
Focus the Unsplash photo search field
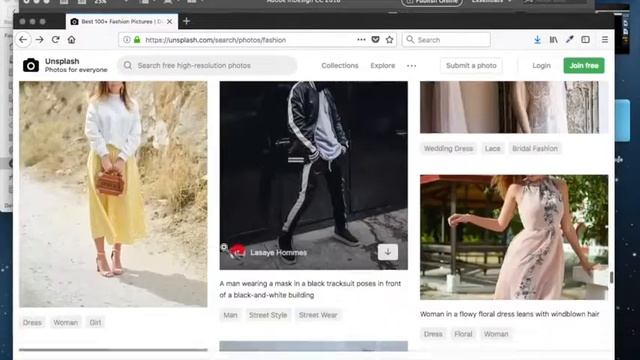coord(207,65)
